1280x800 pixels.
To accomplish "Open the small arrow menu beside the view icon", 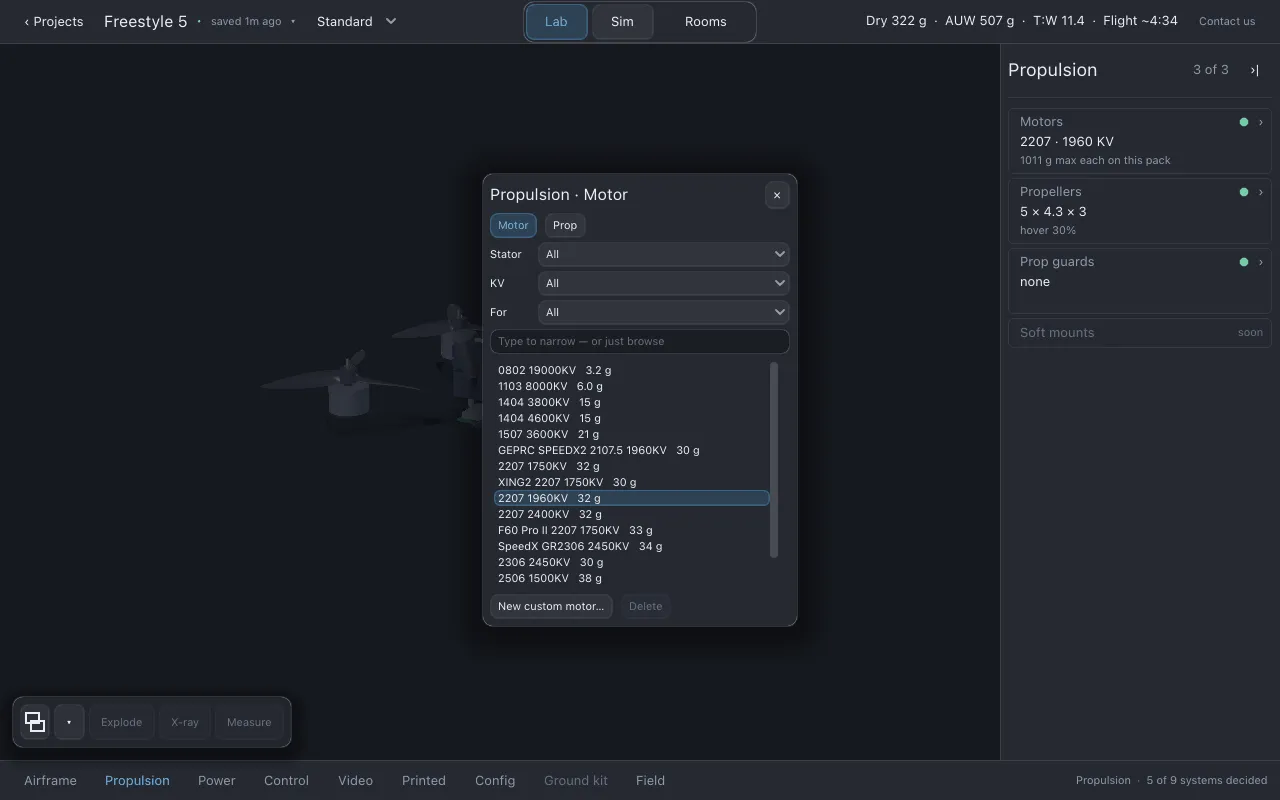I will coord(69,722).
